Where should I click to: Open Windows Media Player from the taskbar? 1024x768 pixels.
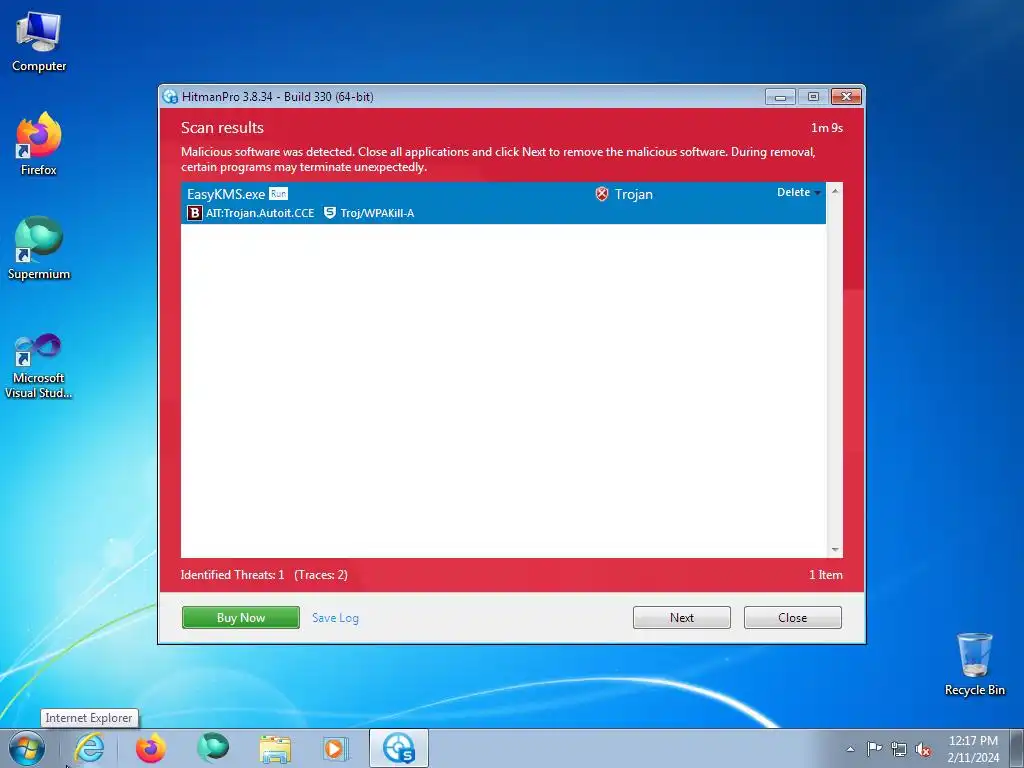pos(337,748)
